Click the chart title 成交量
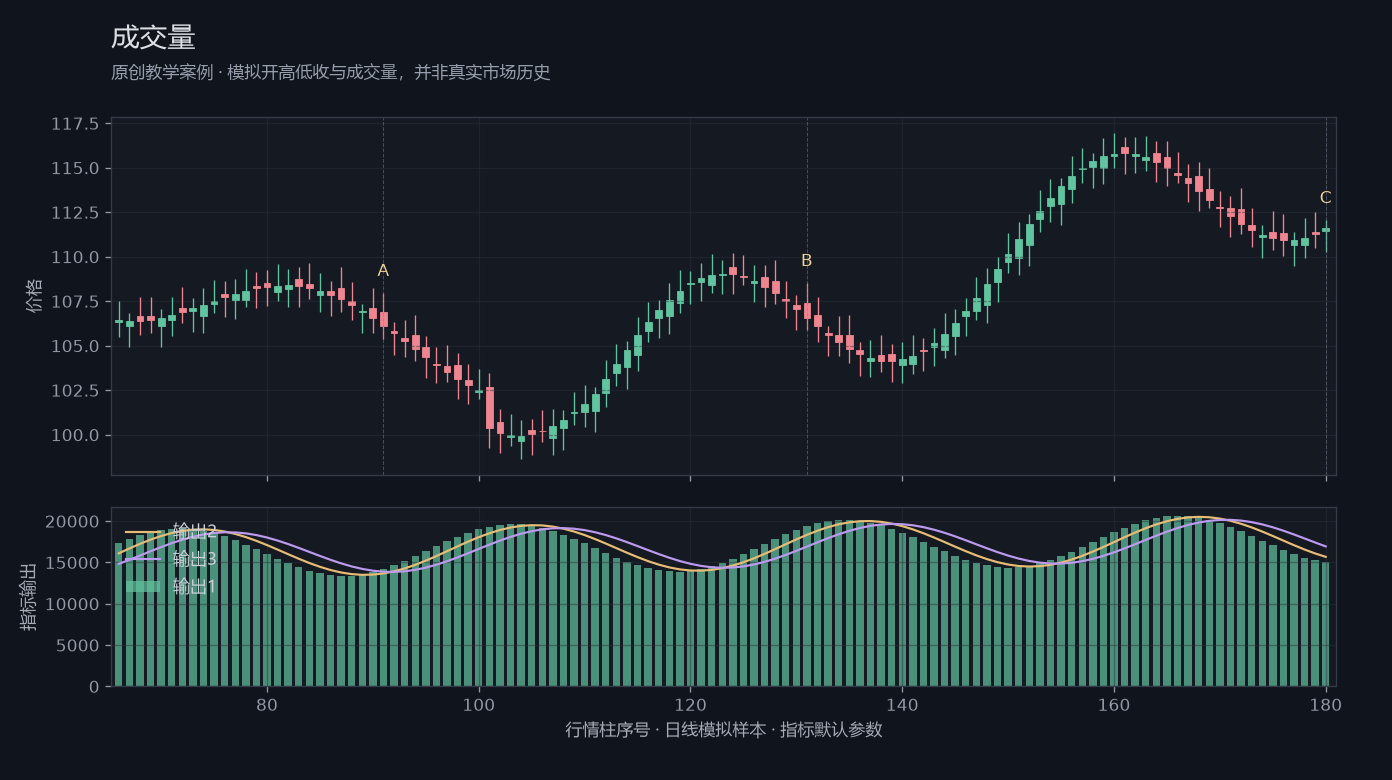Viewport: 1392px width, 780px height. point(153,38)
